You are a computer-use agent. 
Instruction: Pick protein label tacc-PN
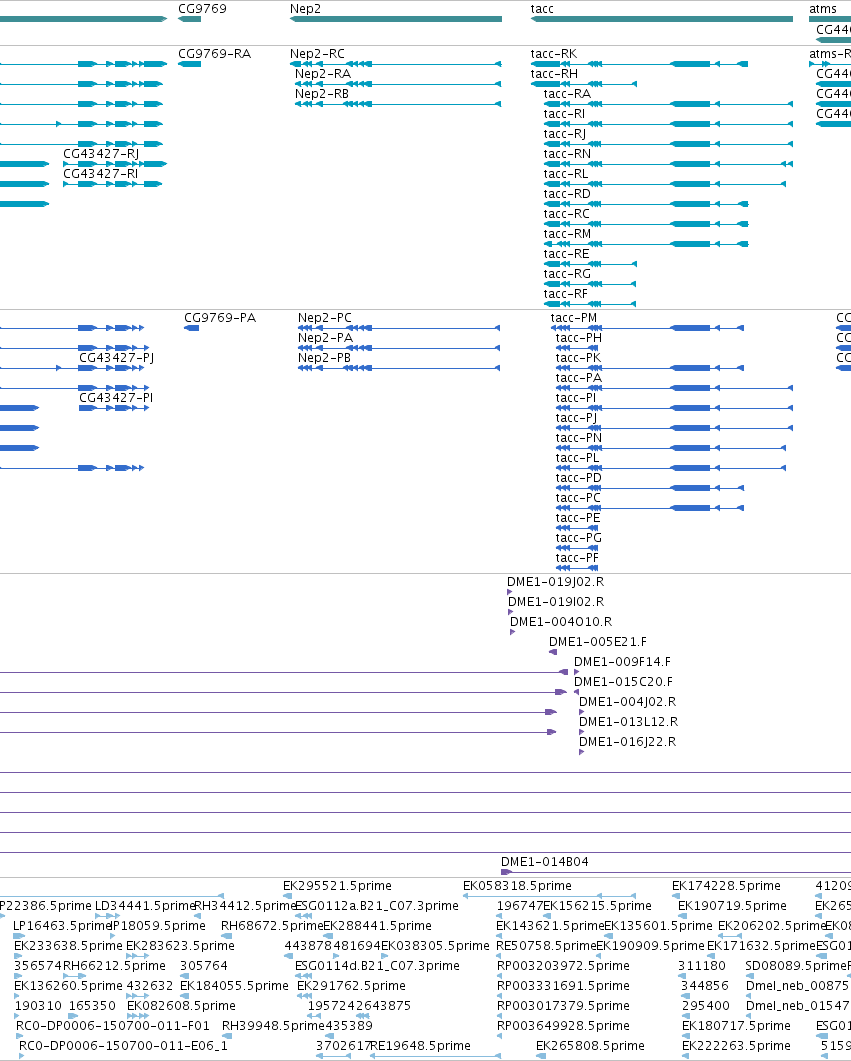[x=578, y=438]
